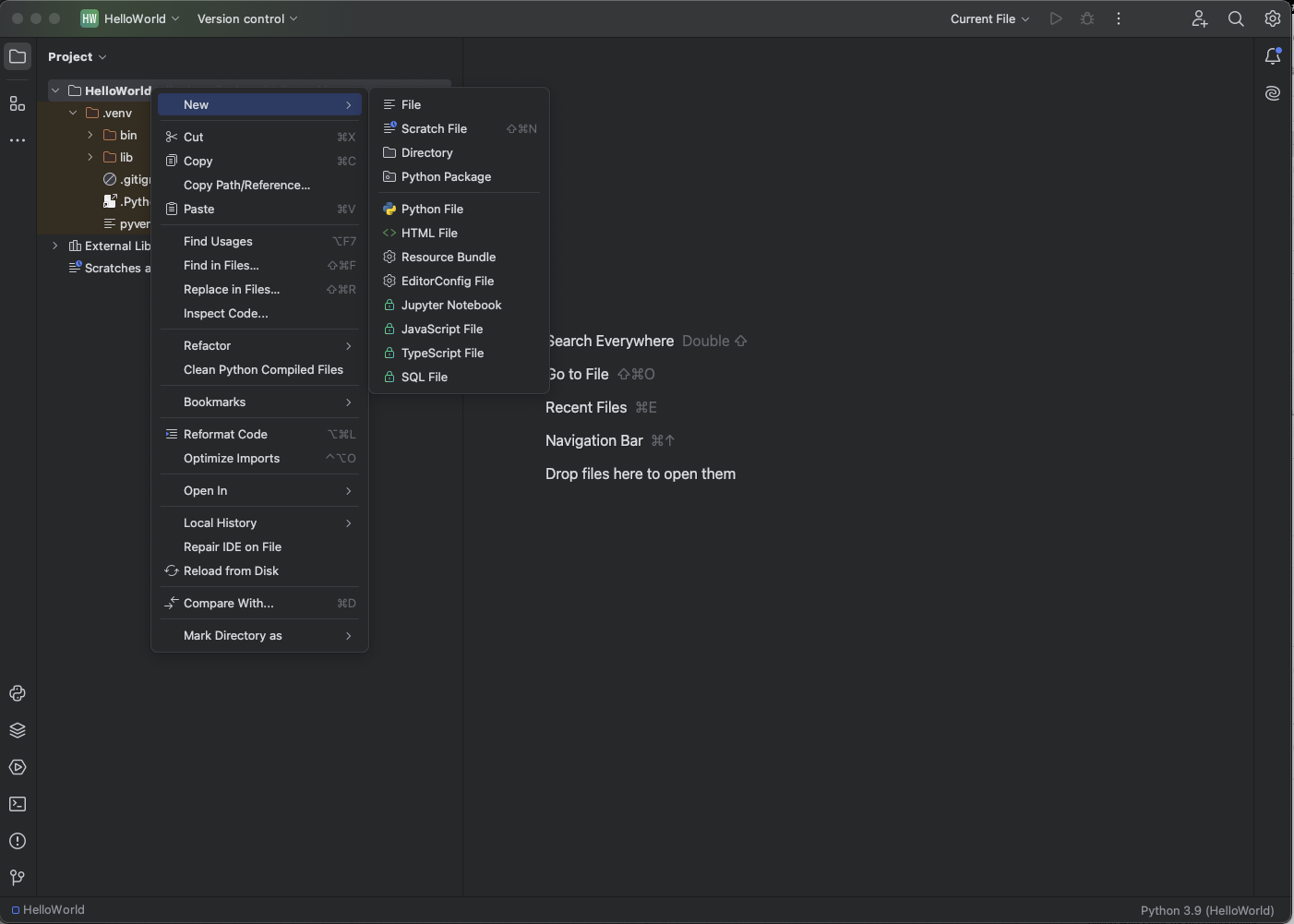Open the HelloWorld project dropdown
This screenshot has height=924, width=1294.
[x=142, y=18]
